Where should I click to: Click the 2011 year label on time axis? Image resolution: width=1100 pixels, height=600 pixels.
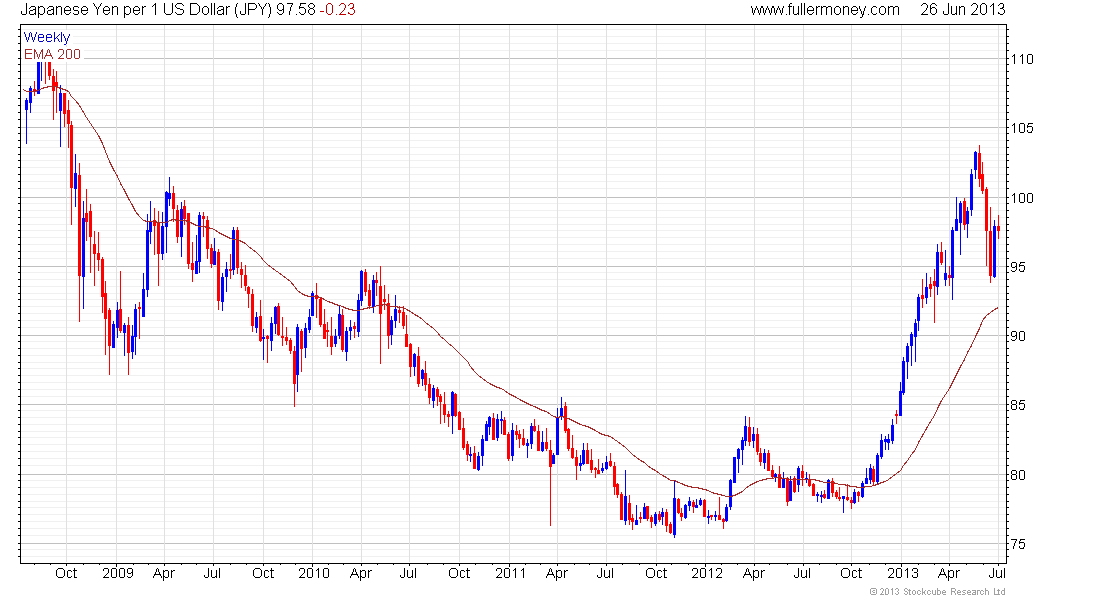coord(511,573)
